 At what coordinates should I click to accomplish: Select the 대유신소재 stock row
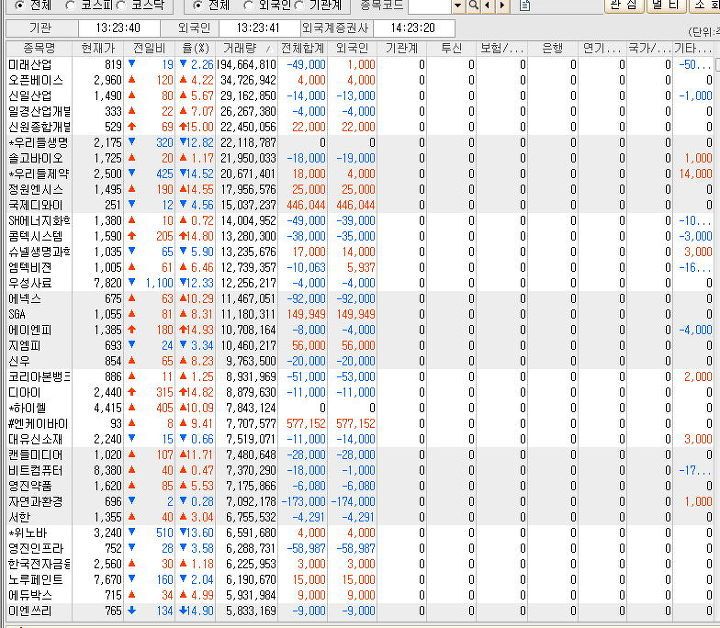coord(361,439)
